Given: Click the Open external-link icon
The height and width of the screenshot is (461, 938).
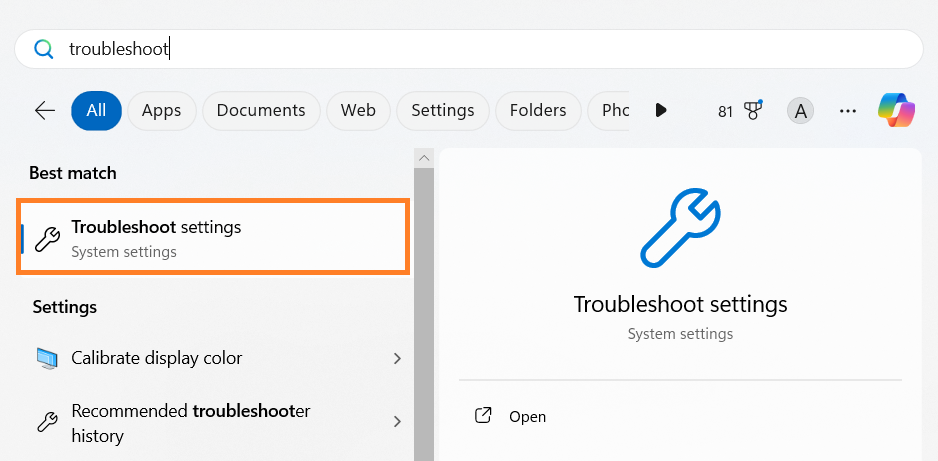Looking at the screenshot, I should tap(483, 416).
